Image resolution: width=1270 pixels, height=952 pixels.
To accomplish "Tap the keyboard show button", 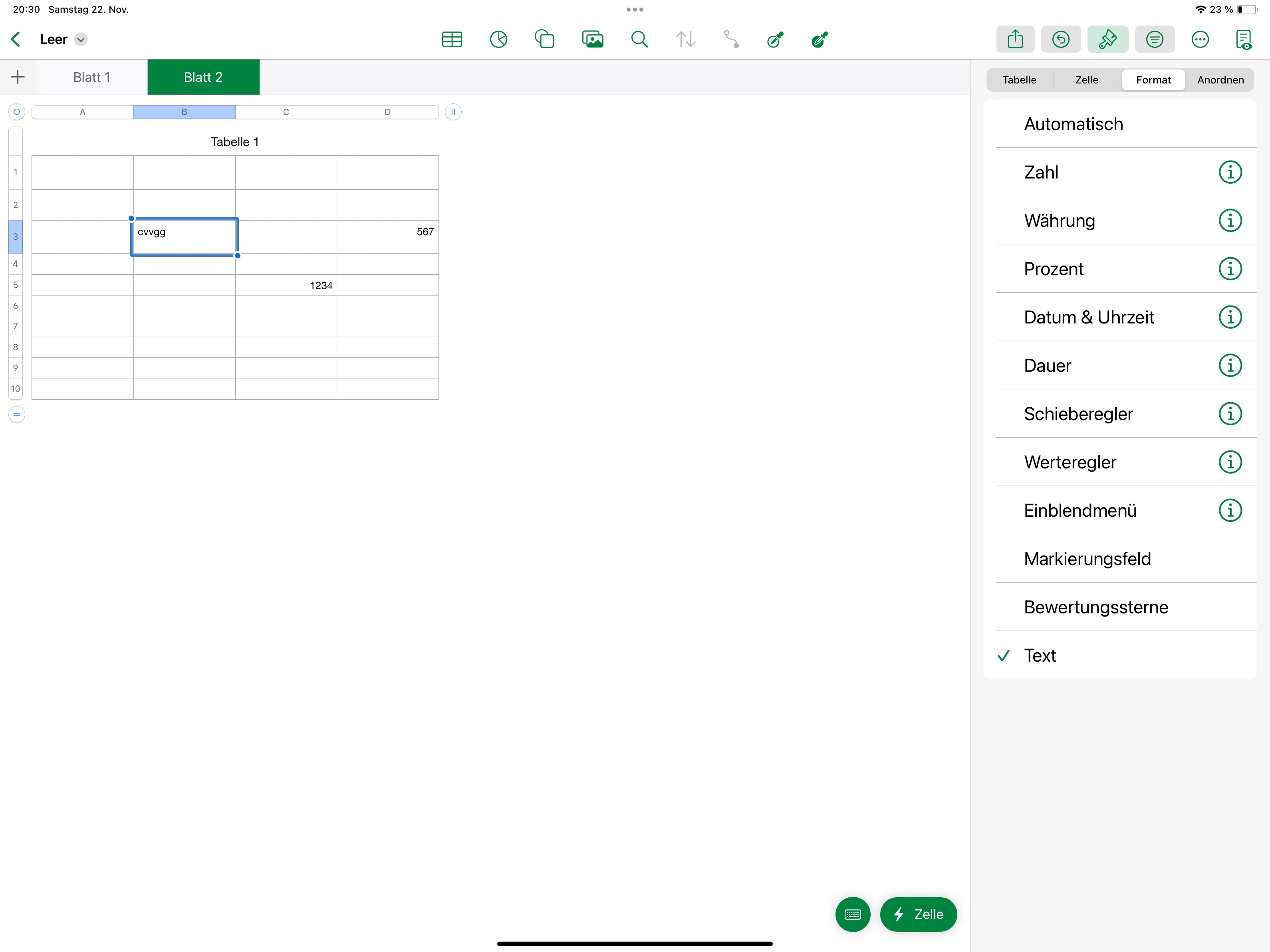I will 853,914.
